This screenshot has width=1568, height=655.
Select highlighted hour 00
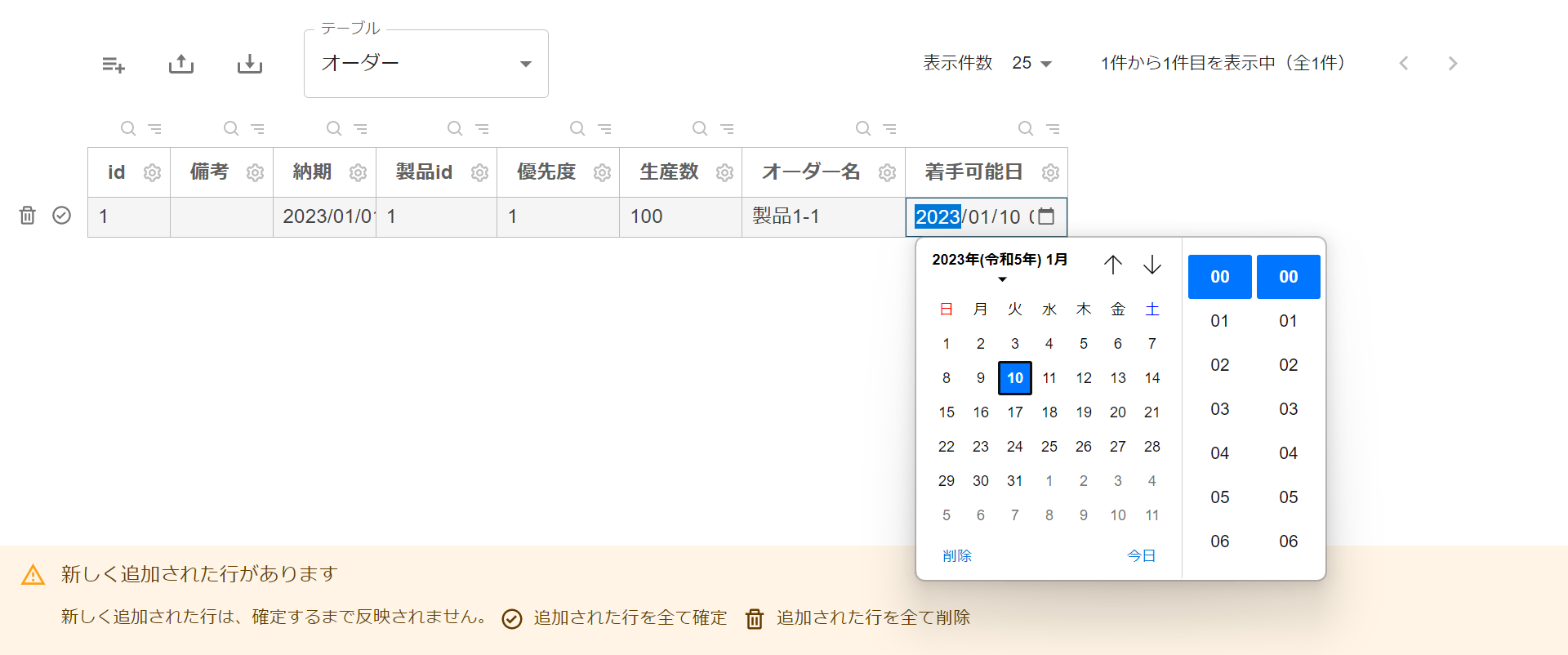point(1220,277)
